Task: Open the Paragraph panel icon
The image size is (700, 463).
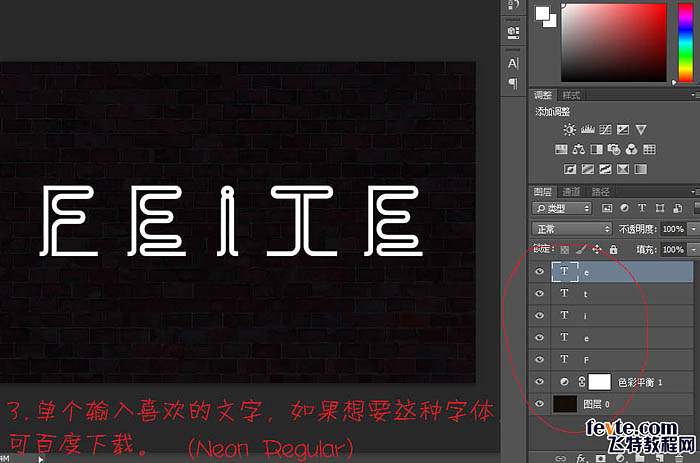Action: (513, 83)
